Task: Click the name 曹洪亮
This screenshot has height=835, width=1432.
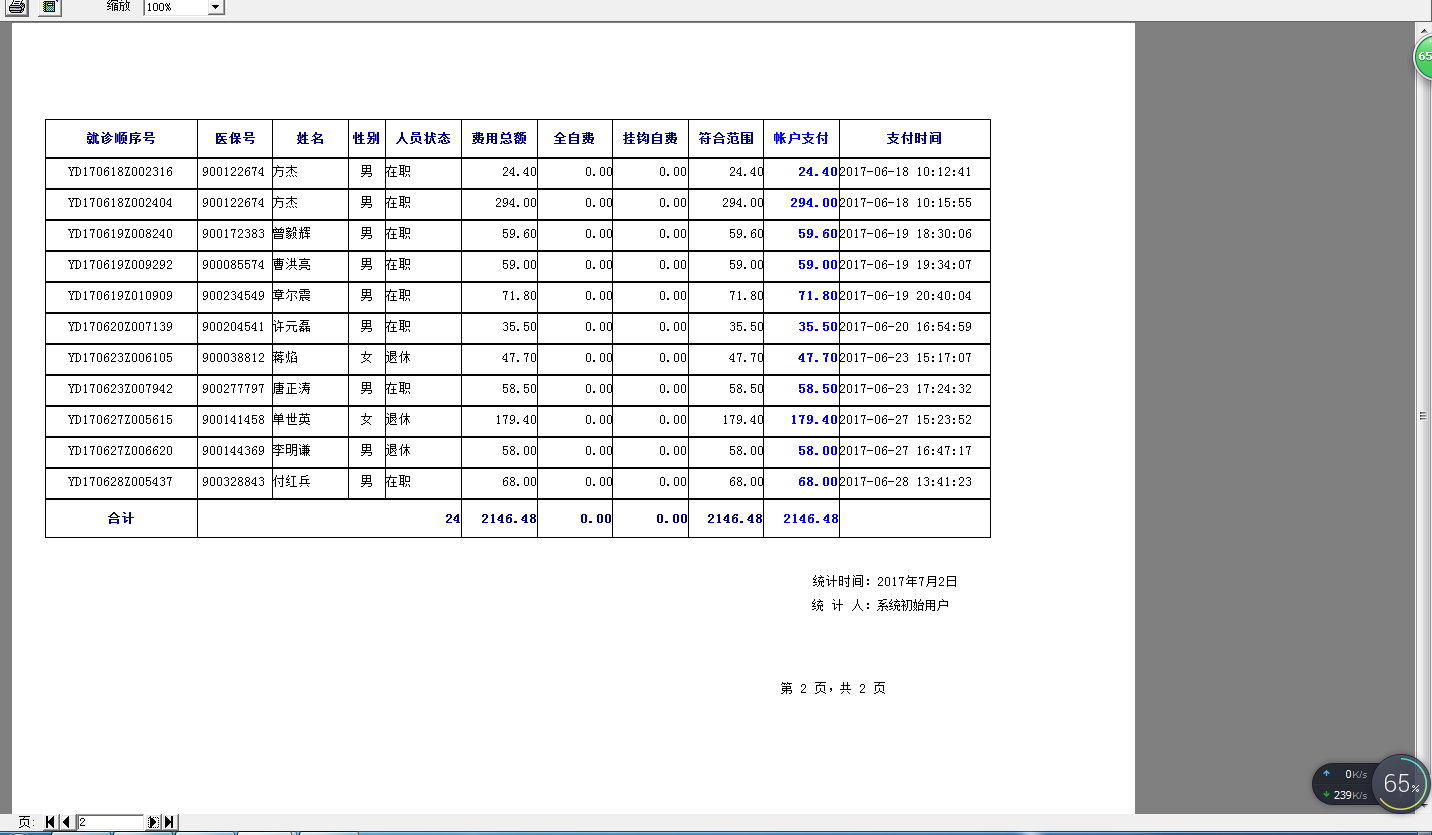Action: click(x=291, y=265)
